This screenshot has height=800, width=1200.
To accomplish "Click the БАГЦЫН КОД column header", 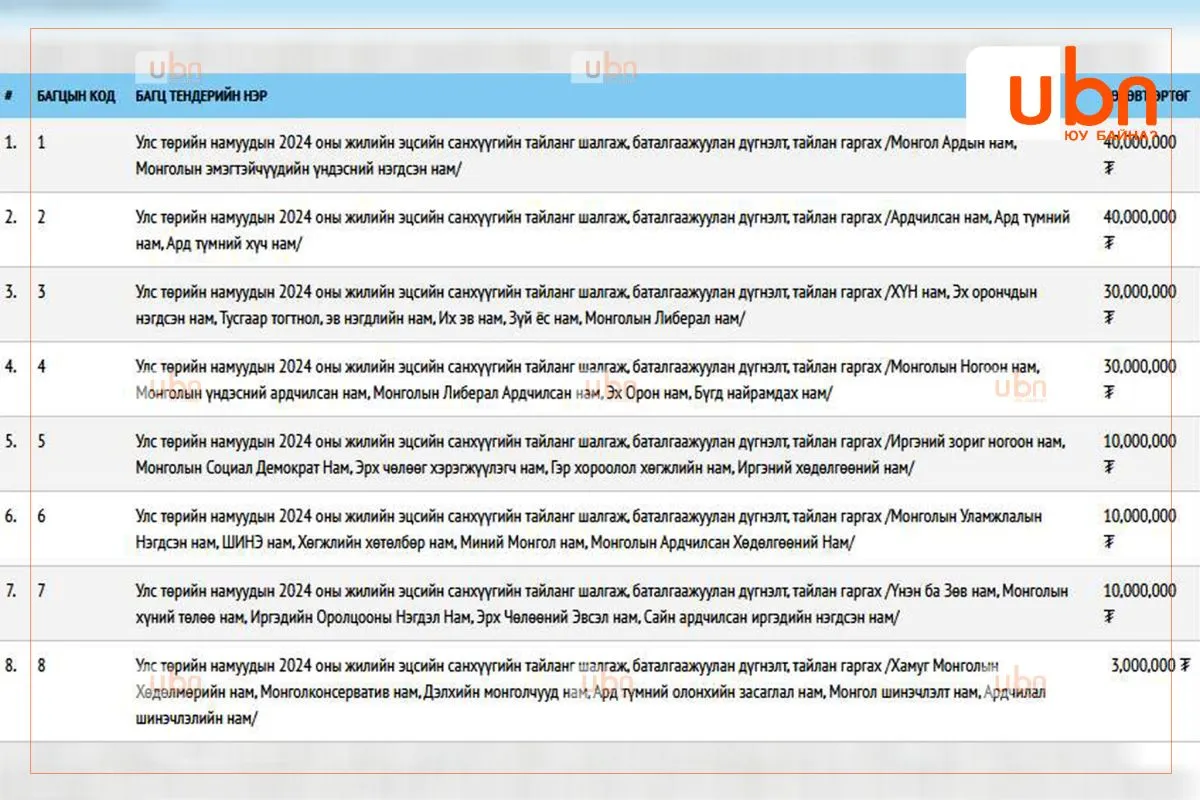I will (x=76, y=96).
